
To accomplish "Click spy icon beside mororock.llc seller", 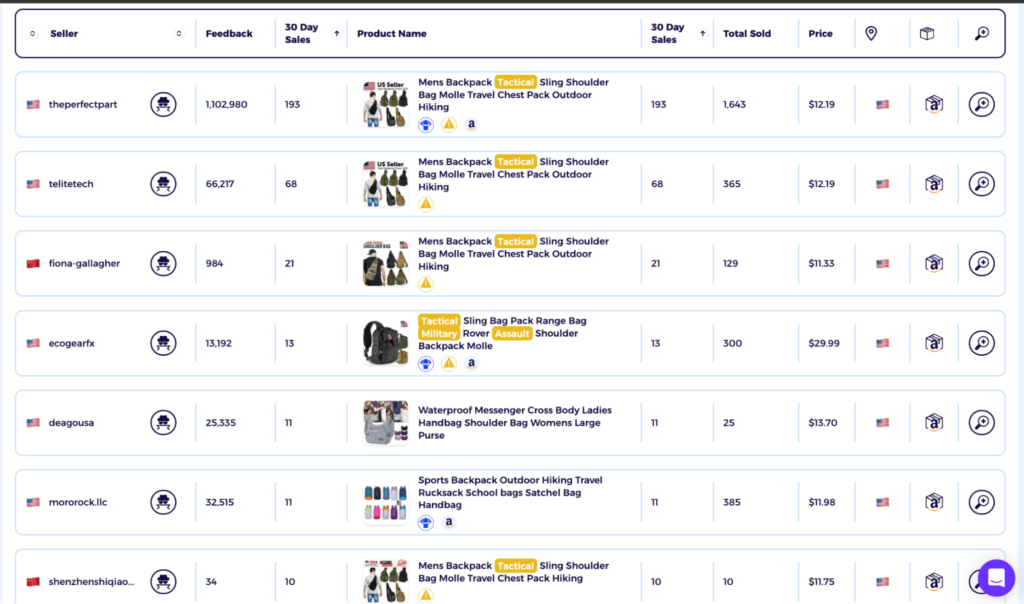I will click(163, 502).
